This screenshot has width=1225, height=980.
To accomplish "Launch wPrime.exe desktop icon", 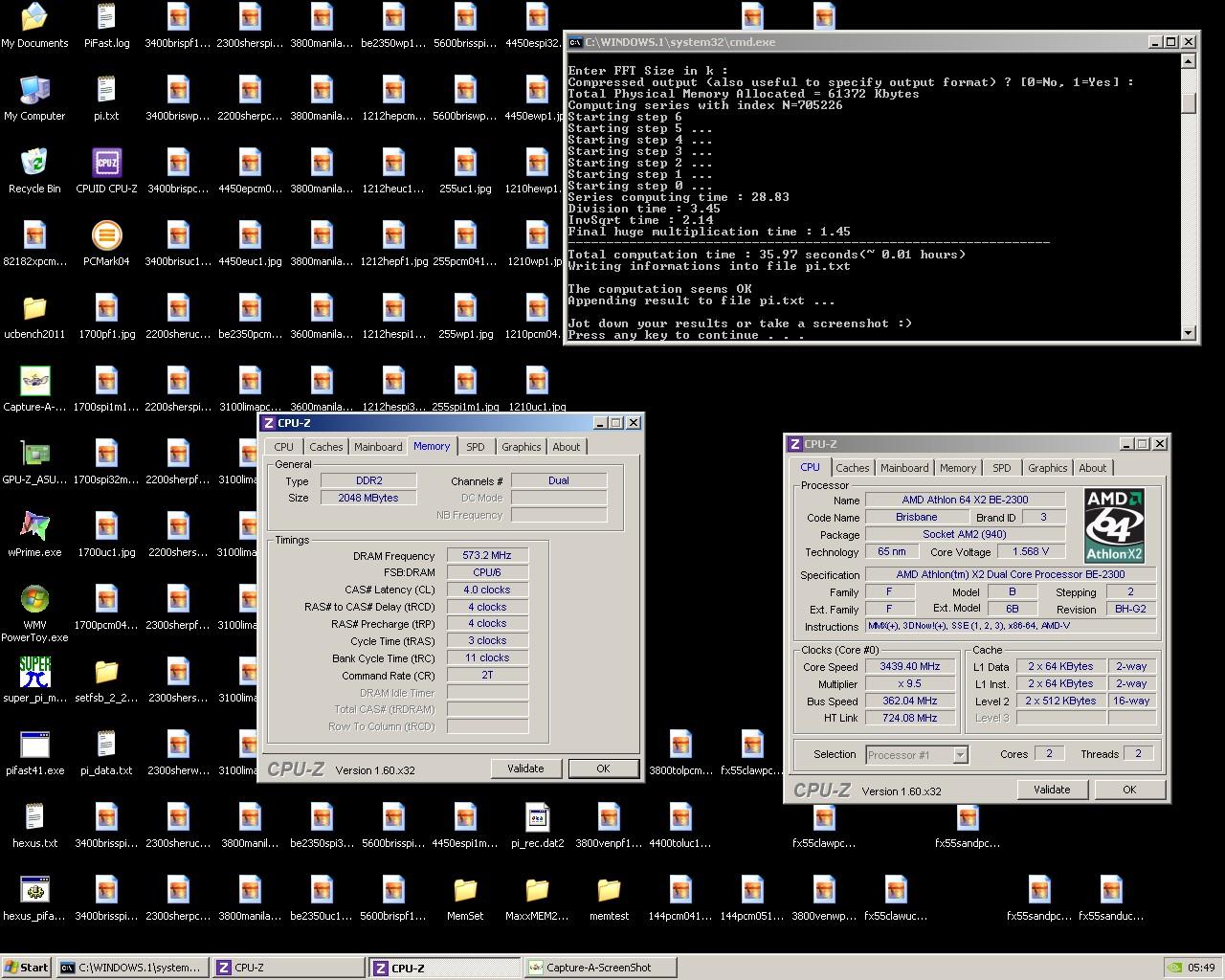I will tap(34, 535).
